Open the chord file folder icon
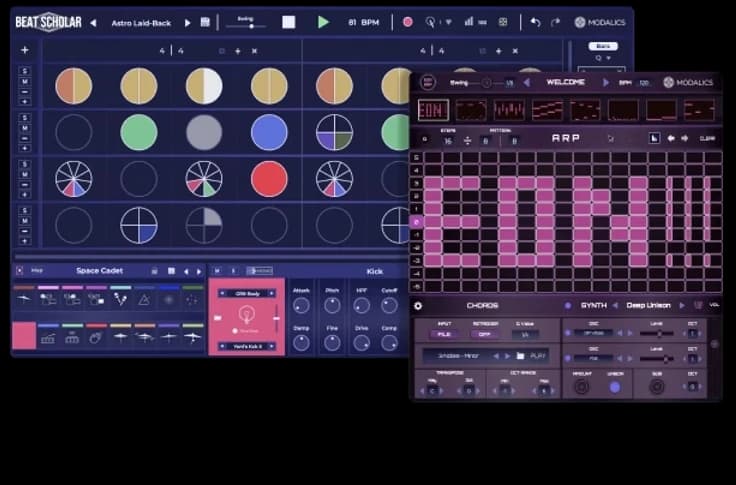The height and width of the screenshot is (485, 736). coord(520,356)
